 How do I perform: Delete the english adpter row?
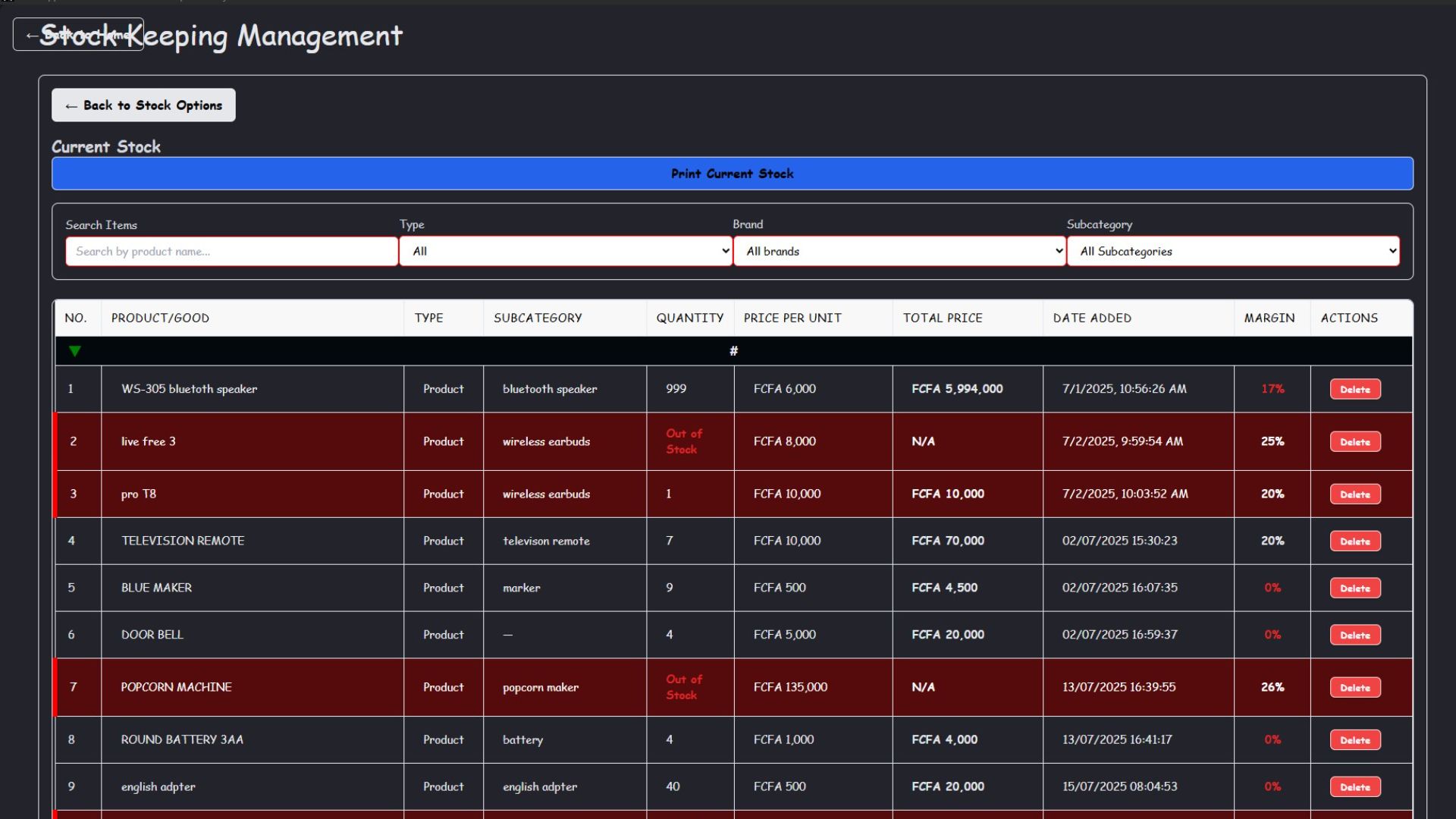(x=1354, y=786)
